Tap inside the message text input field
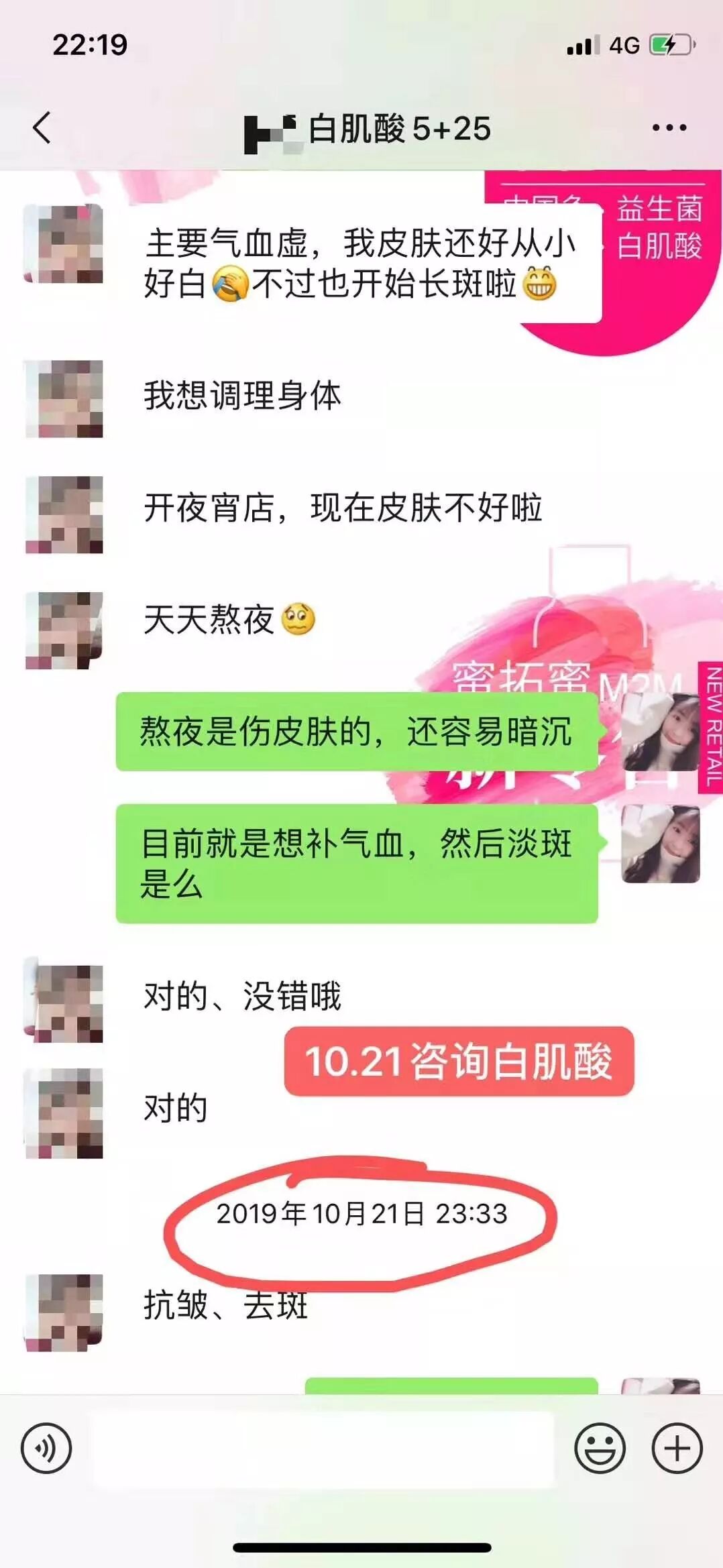723x1568 pixels. click(323, 1449)
